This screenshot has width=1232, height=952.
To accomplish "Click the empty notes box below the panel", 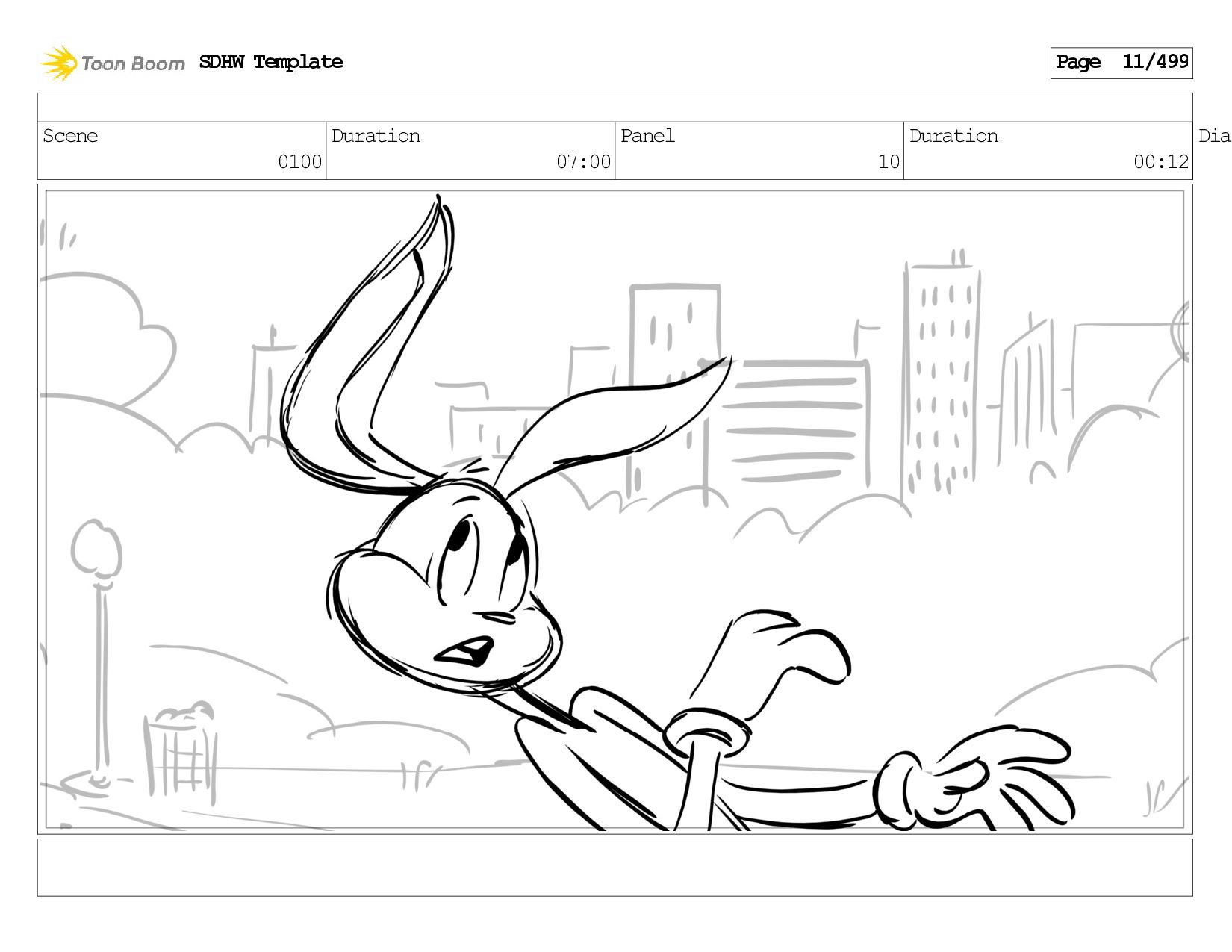I will click(615, 868).
